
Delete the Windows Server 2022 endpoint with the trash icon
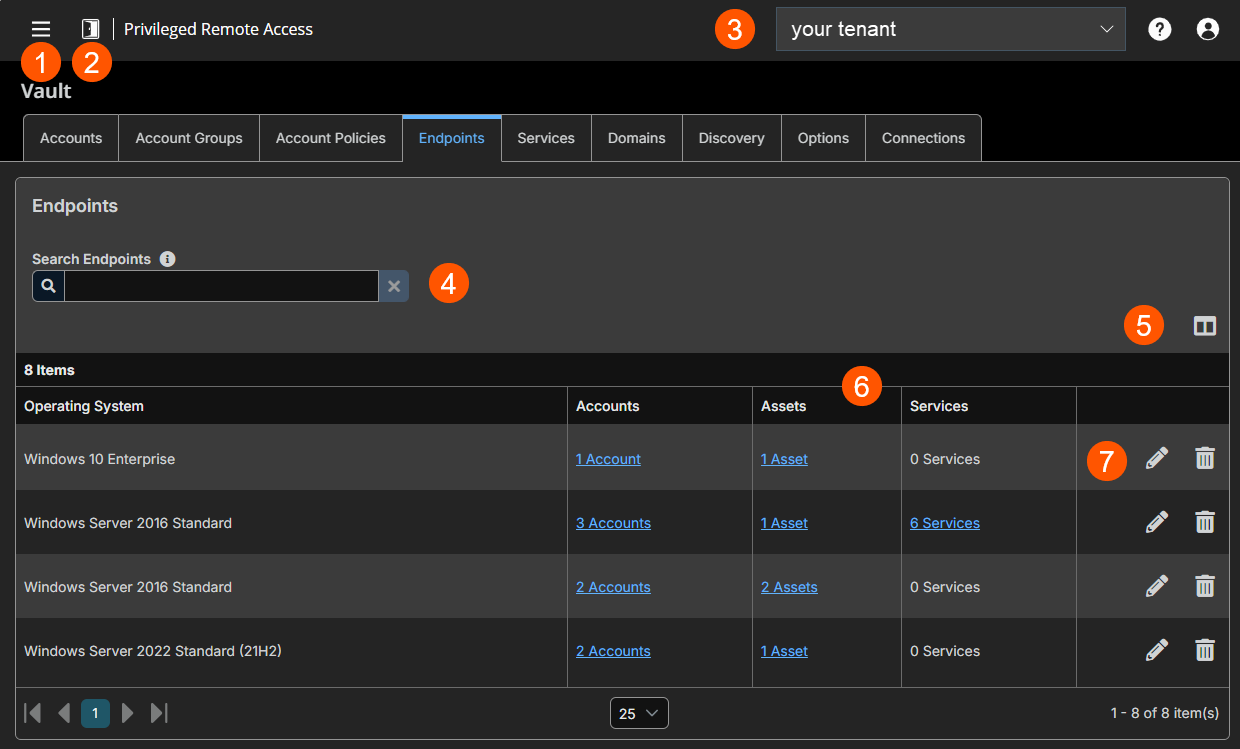pyautogui.click(x=1204, y=650)
